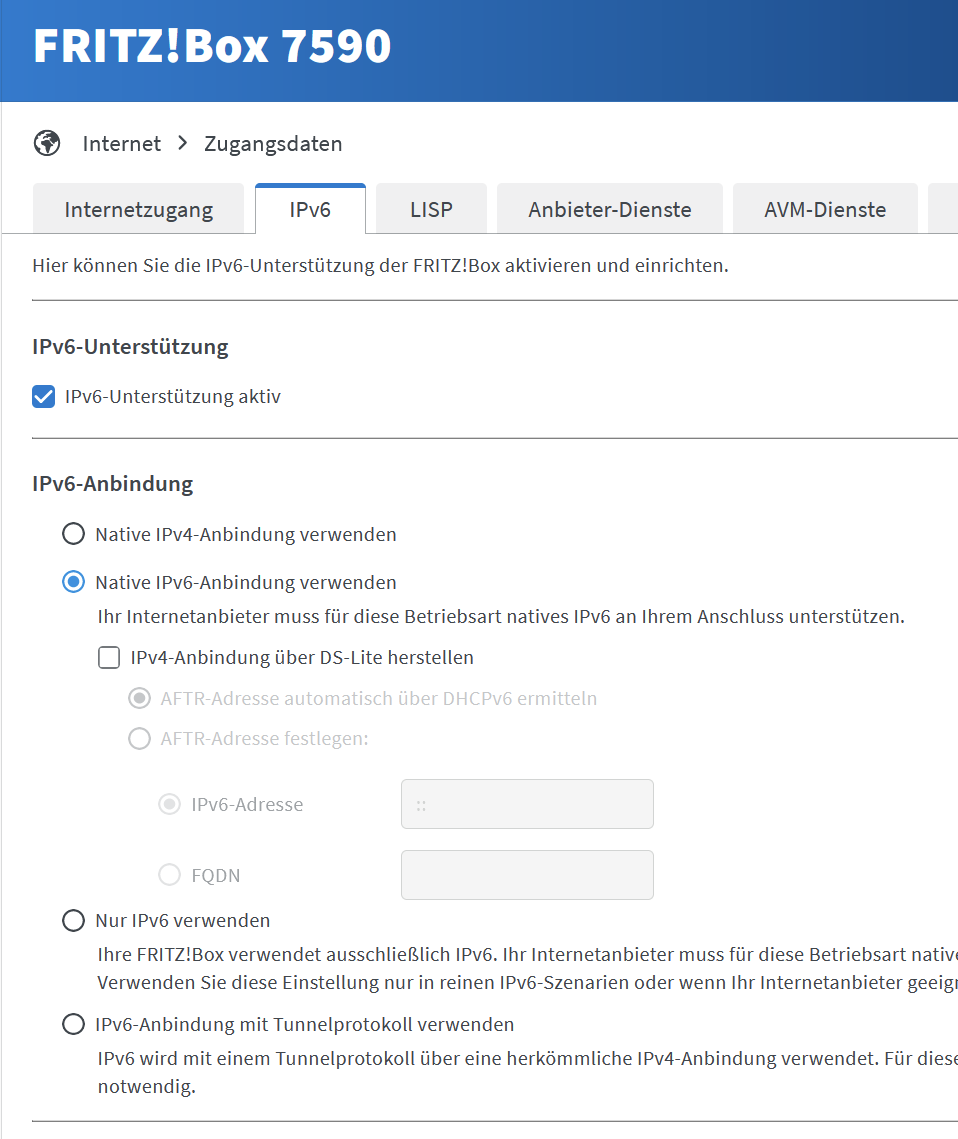Screen dimensions: 958x1139
Task: Select Native IPv4-Anbindung verwenden radio button
Action: click(73, 534)
